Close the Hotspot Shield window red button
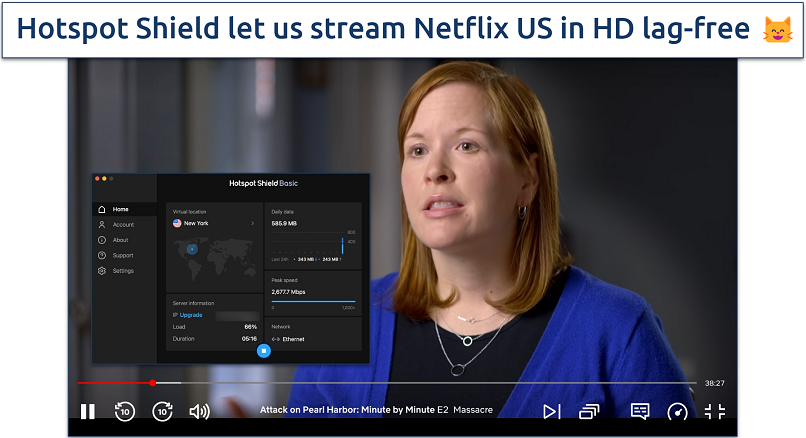 [97, 178]
